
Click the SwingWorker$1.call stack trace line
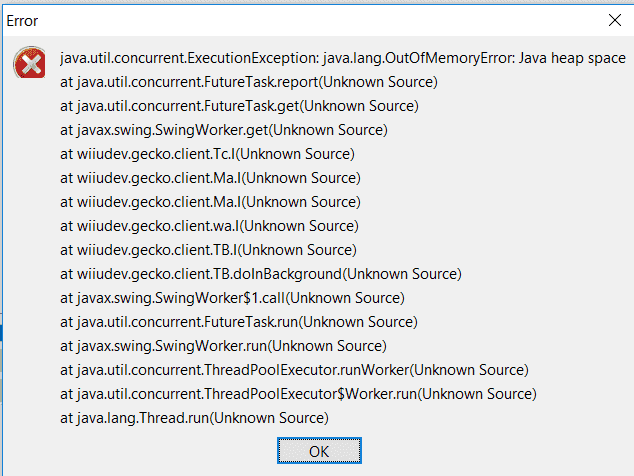232,298
